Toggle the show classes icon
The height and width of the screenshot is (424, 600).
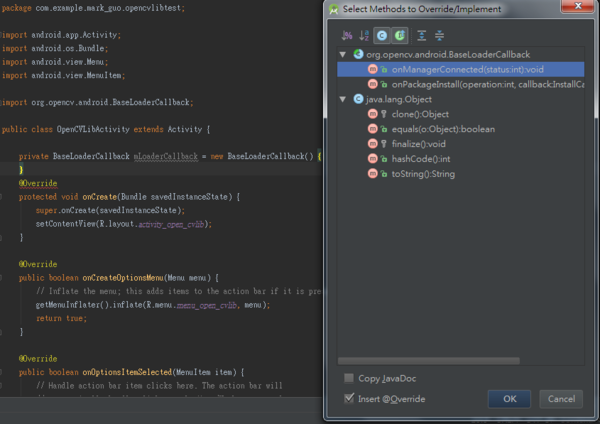[382, 35]
